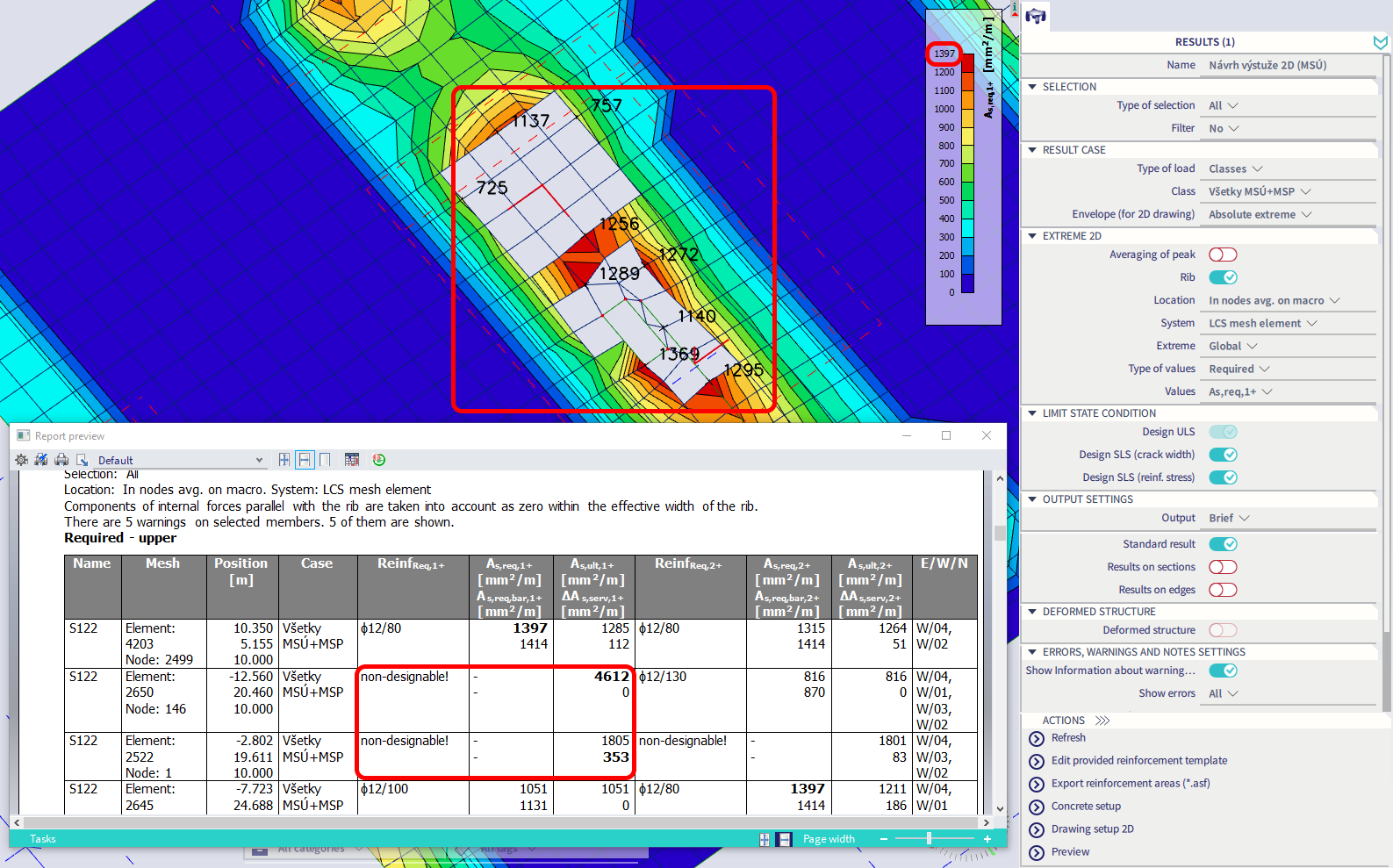The width and height of the screenshot is (1393, 868).
Task: Turn off Standard result toggle
Action: point(1223,544)
